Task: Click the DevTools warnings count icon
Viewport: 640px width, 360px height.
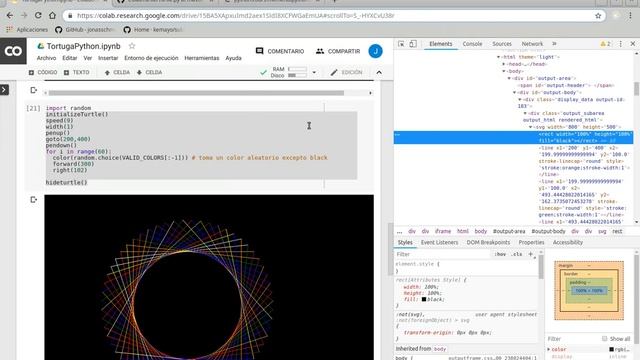Action: (605, 44)
